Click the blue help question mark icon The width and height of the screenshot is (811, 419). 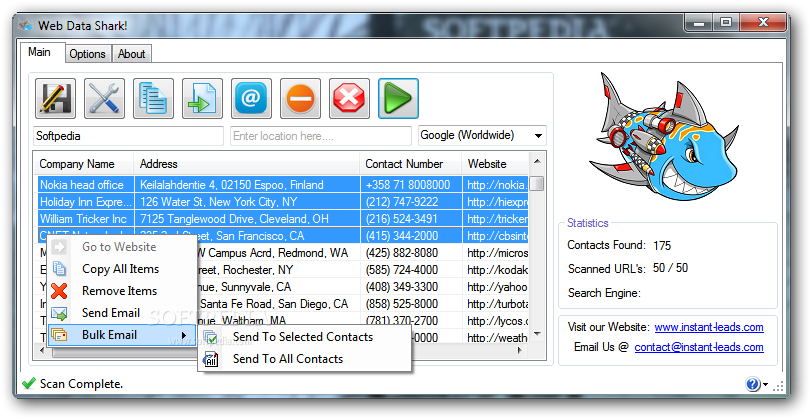pyautogui.click(x=753, y=384)
